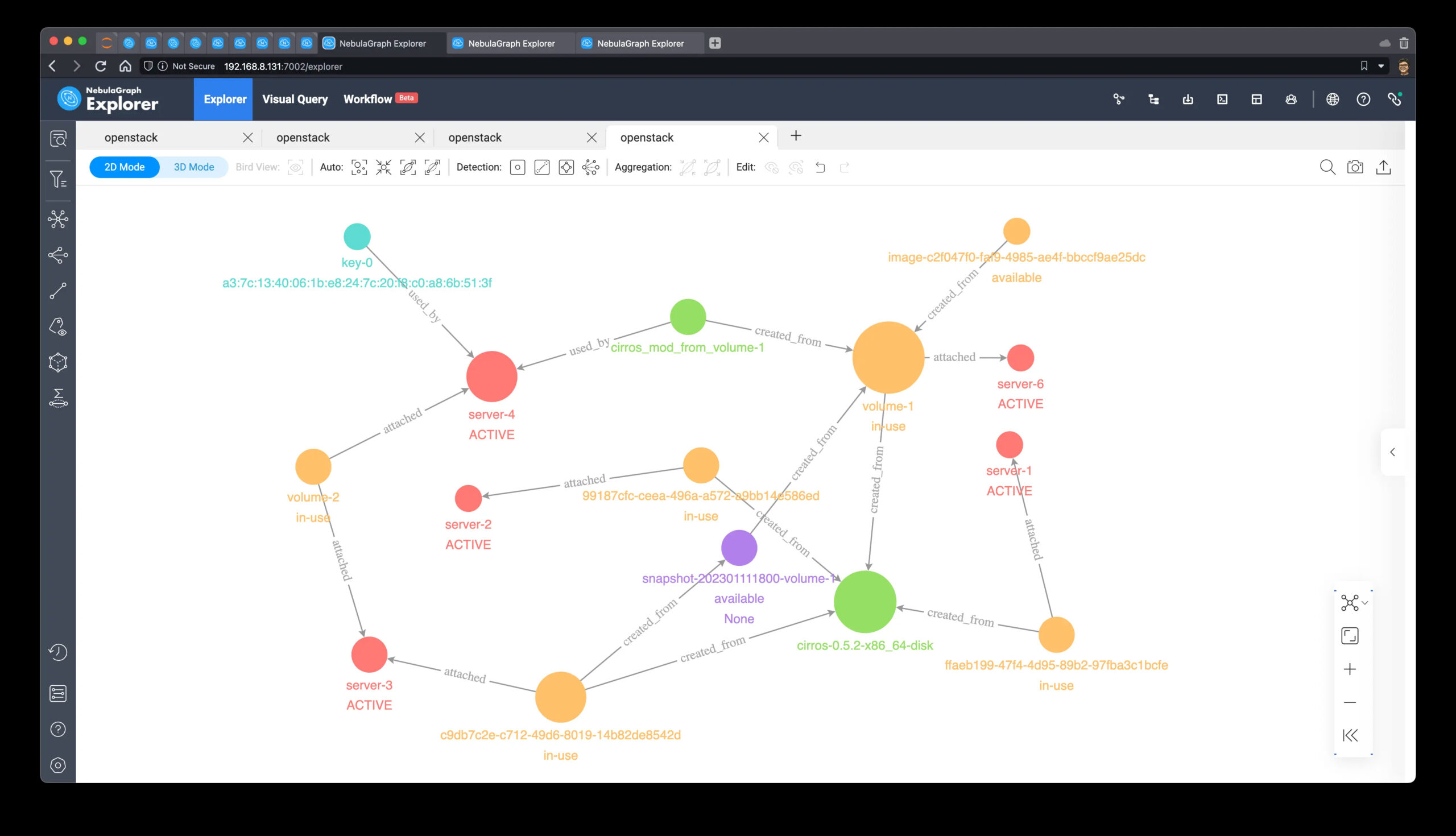The image size is (1456, 836).
Task: Enable Bird View perspective
Action: click(x=295, y=167)
